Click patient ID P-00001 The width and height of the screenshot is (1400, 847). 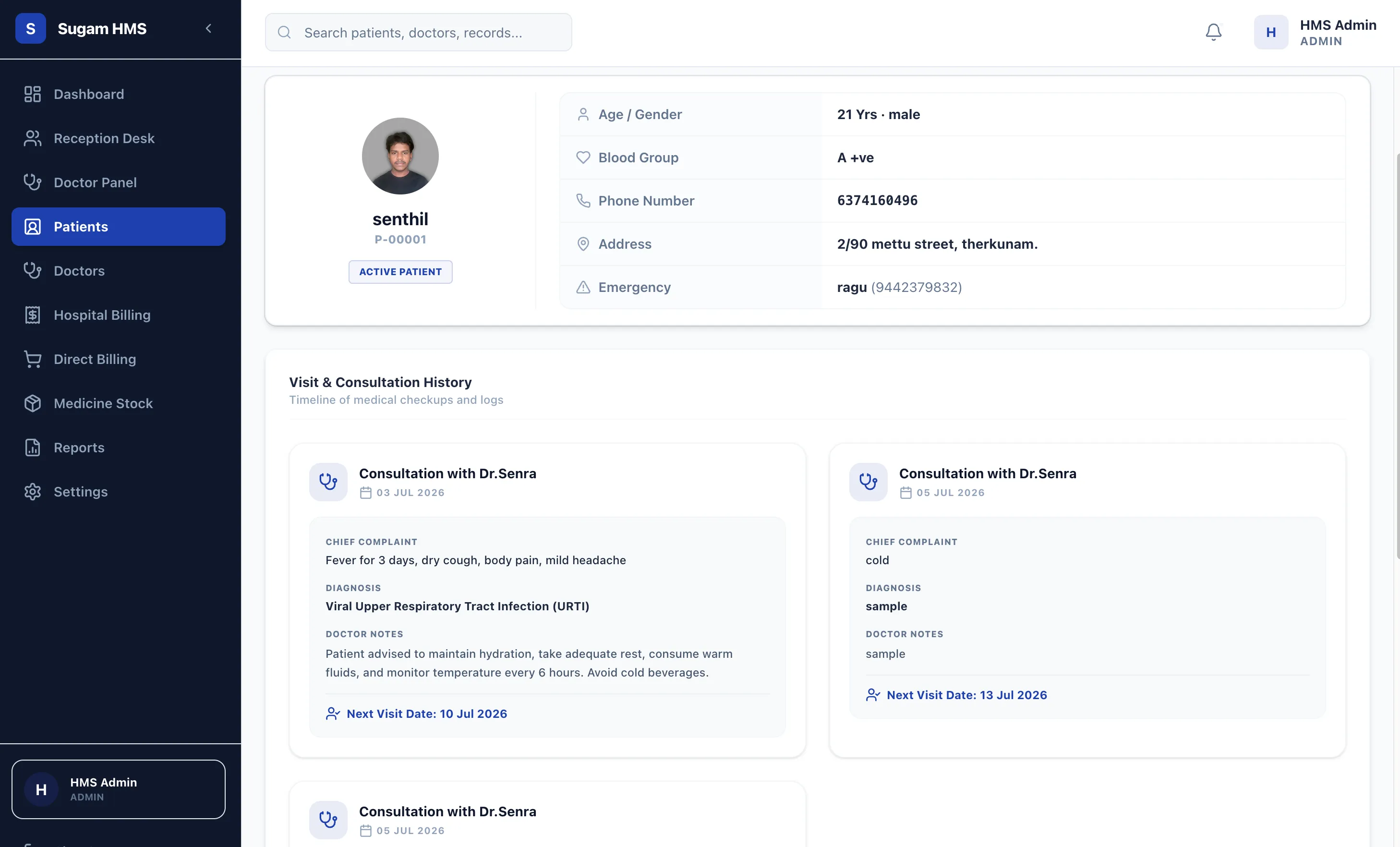tap(400, 240)
